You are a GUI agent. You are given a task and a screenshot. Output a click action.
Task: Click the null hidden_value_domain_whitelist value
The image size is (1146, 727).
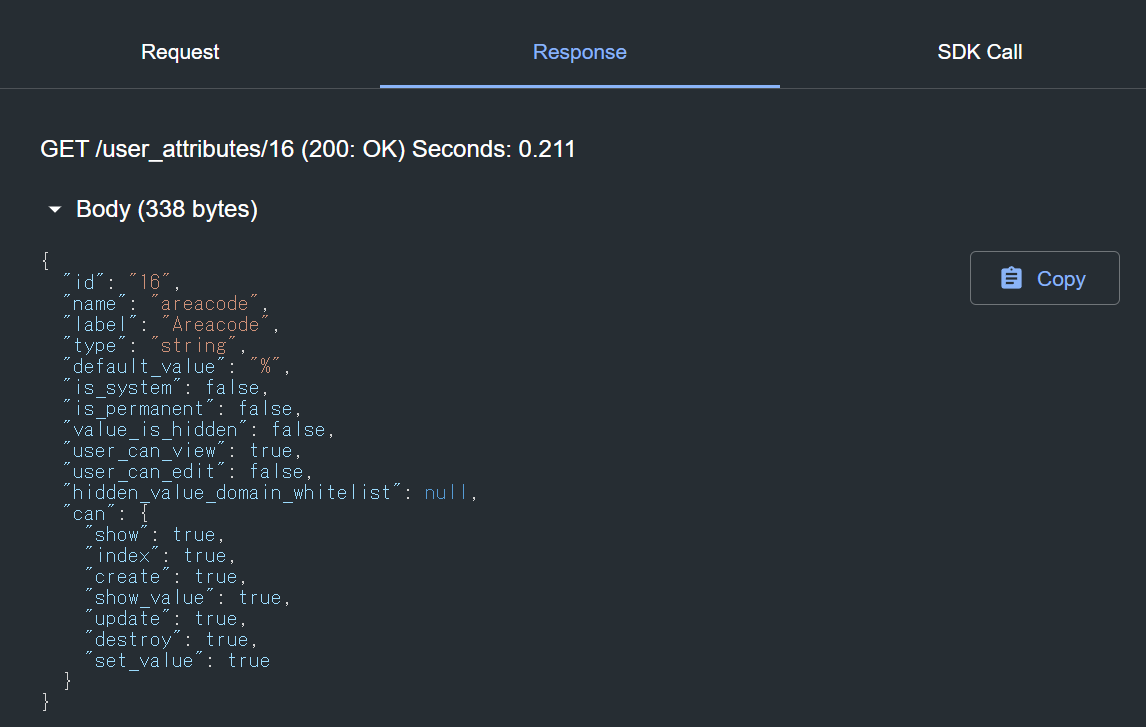pyautogui.click(x=445, y=492)
